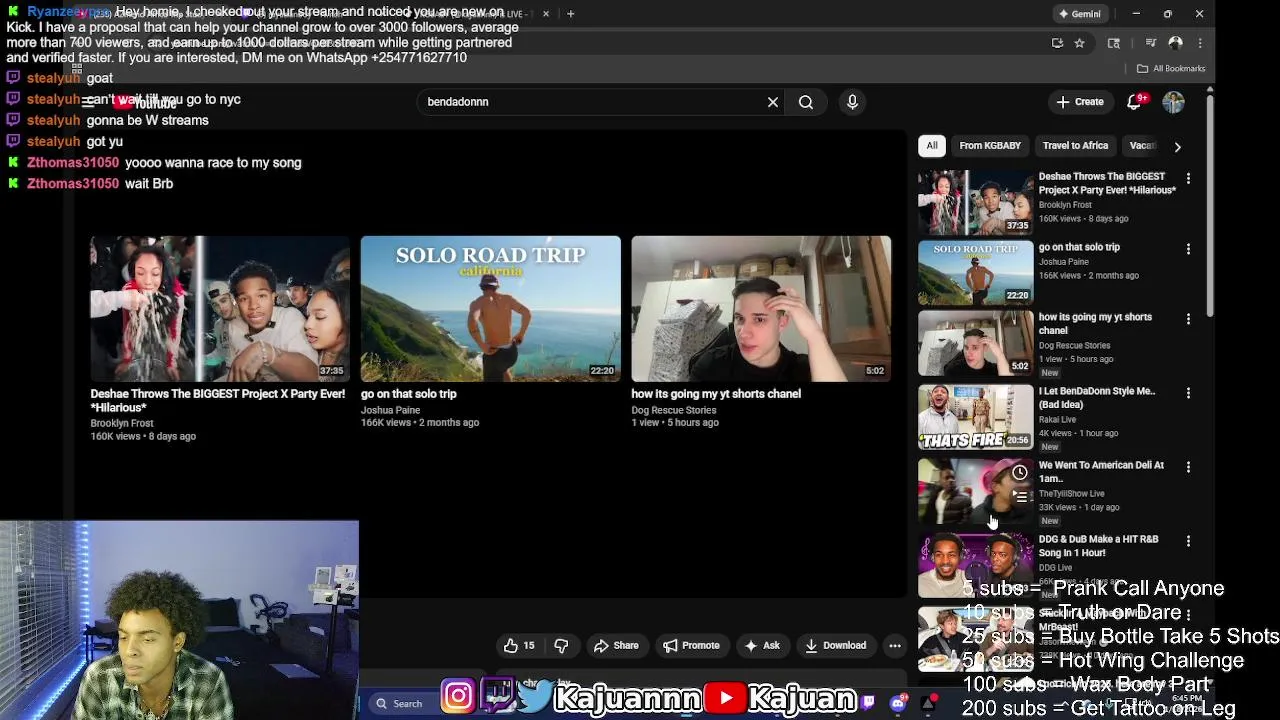Open the Solo Road Trip end-screen thumbnail
The height and width of the screenshot is (720, 1280).
tap(491, 309)
